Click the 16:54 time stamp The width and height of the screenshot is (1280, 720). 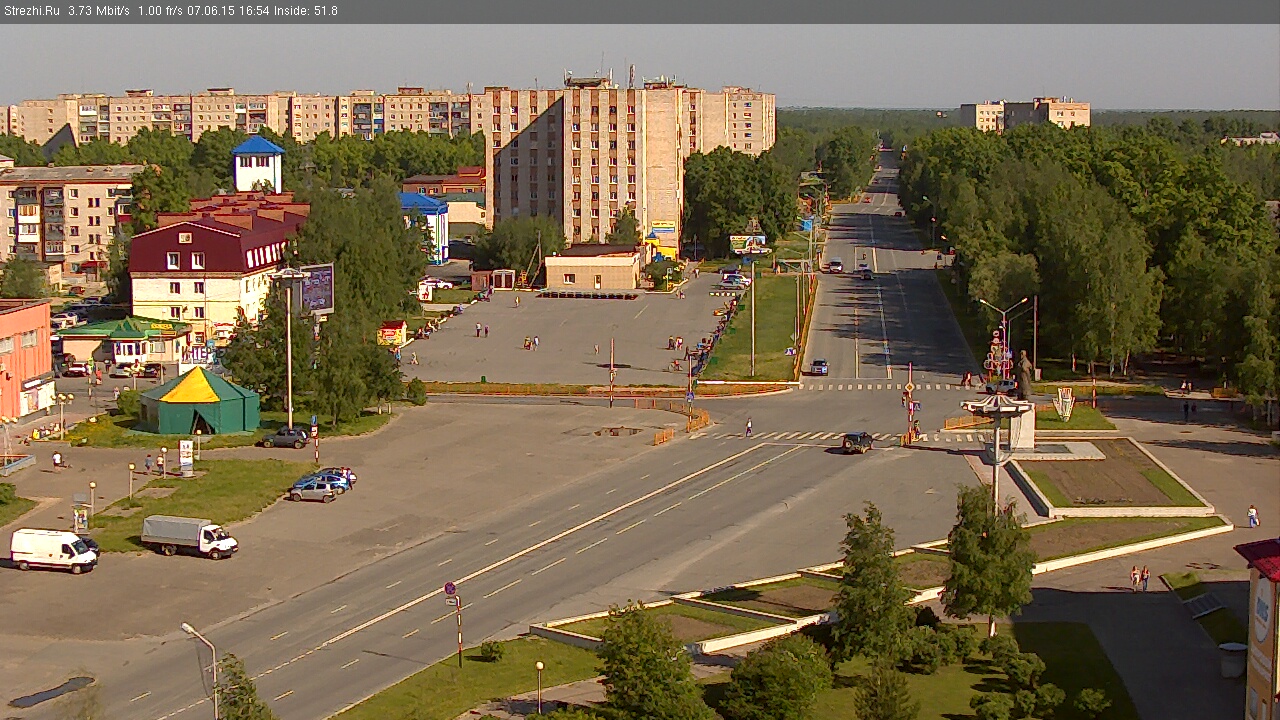click(x=254, y=11)
